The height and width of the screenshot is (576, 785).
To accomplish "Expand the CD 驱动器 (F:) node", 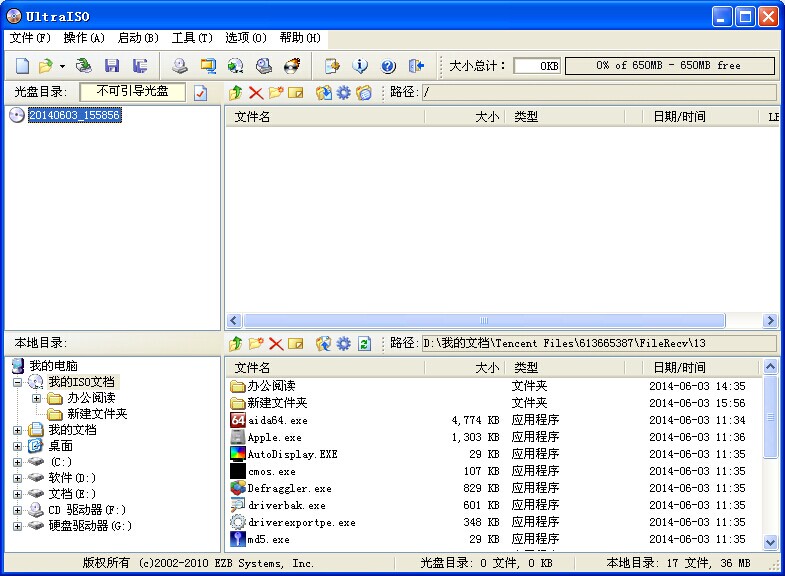I will click(x=18, y=510).
